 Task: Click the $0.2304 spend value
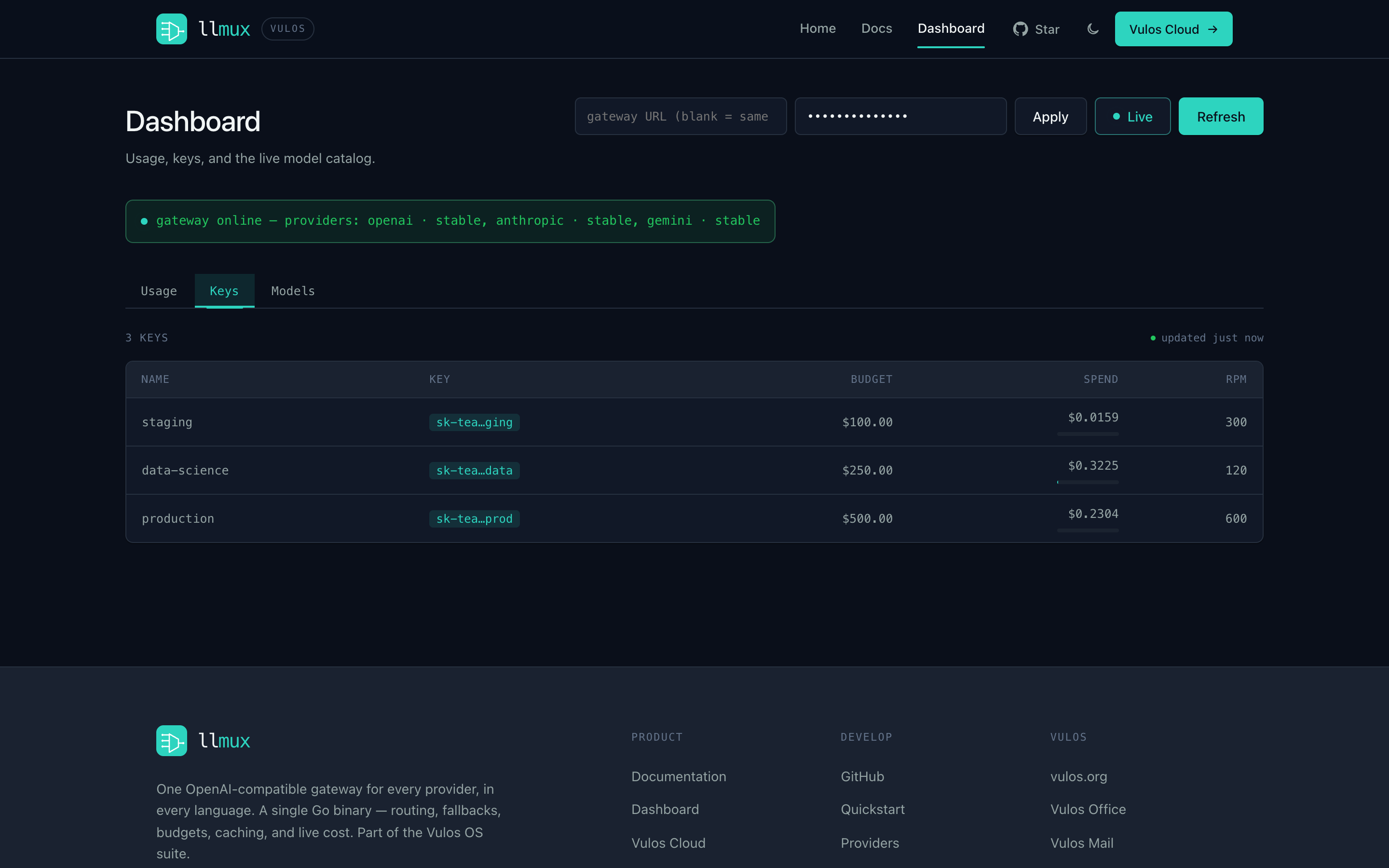1093,514
